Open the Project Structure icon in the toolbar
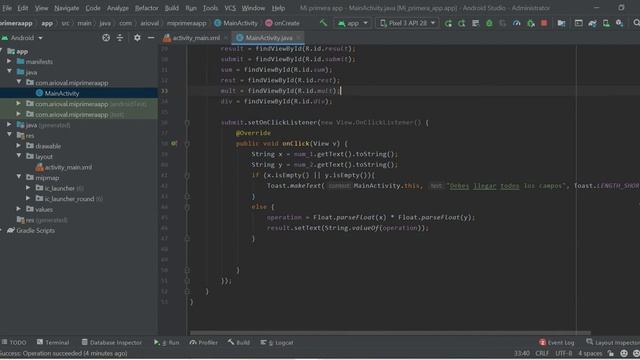 (562, 23)
